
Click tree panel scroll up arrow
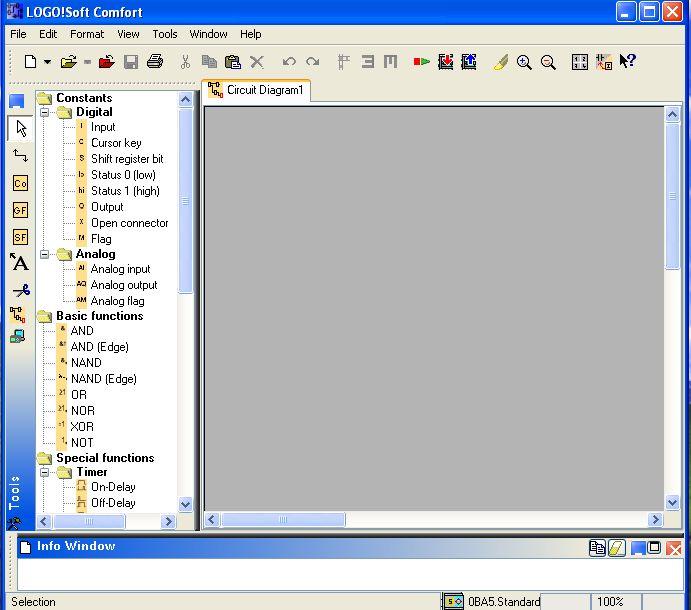point(186,100)
